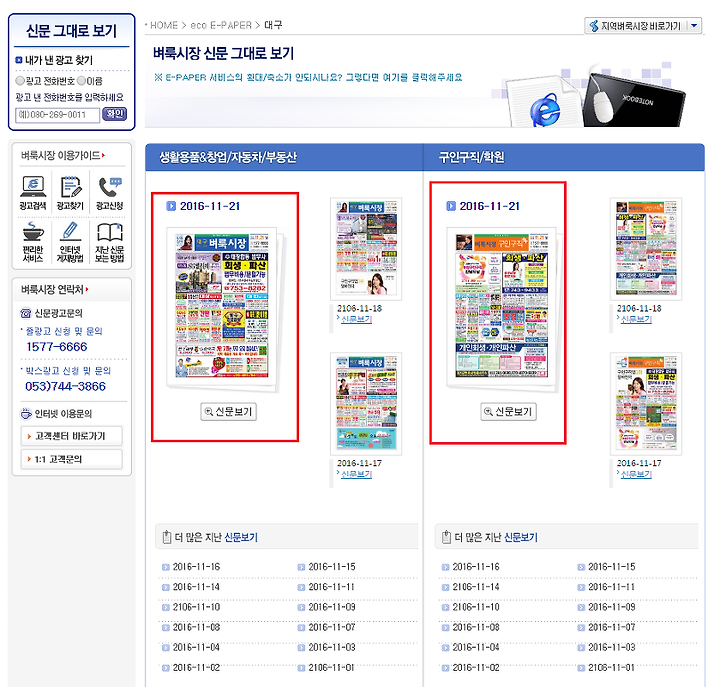Open the 지난 신문 보는 방법 book icon

coord(109,242)
